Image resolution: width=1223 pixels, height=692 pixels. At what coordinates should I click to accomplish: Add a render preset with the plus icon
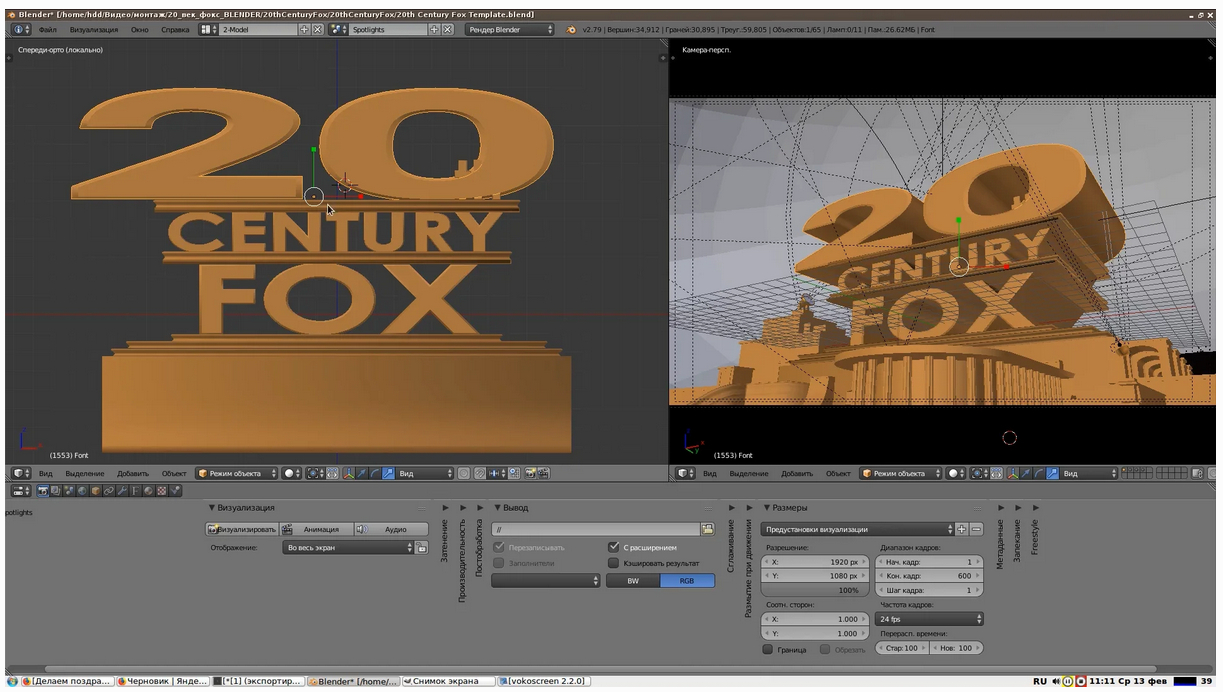point(962,529)
